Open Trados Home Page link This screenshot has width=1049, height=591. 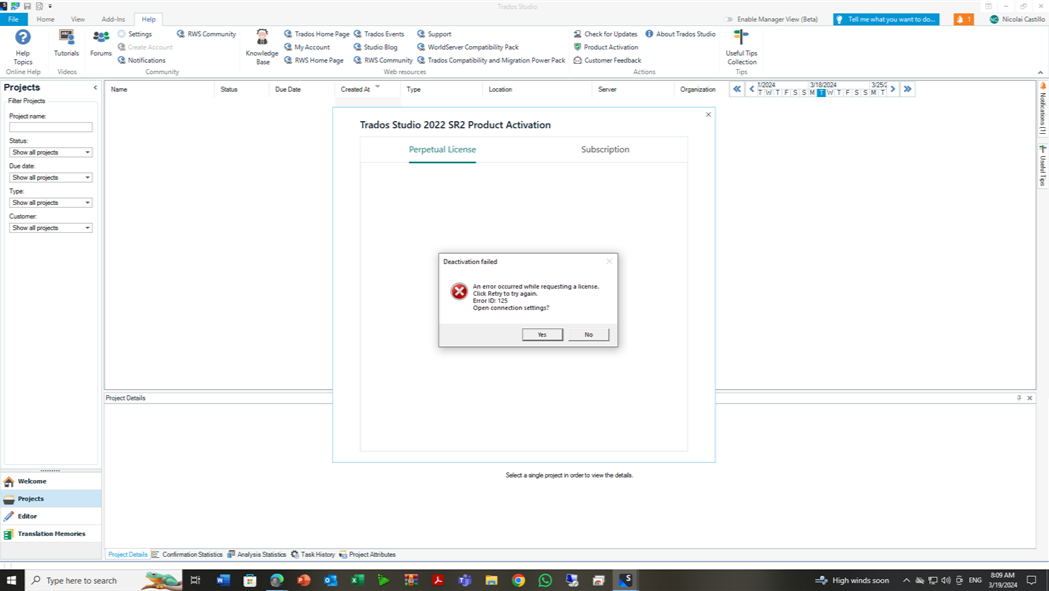pyautogui.click(x=316, y=34)
